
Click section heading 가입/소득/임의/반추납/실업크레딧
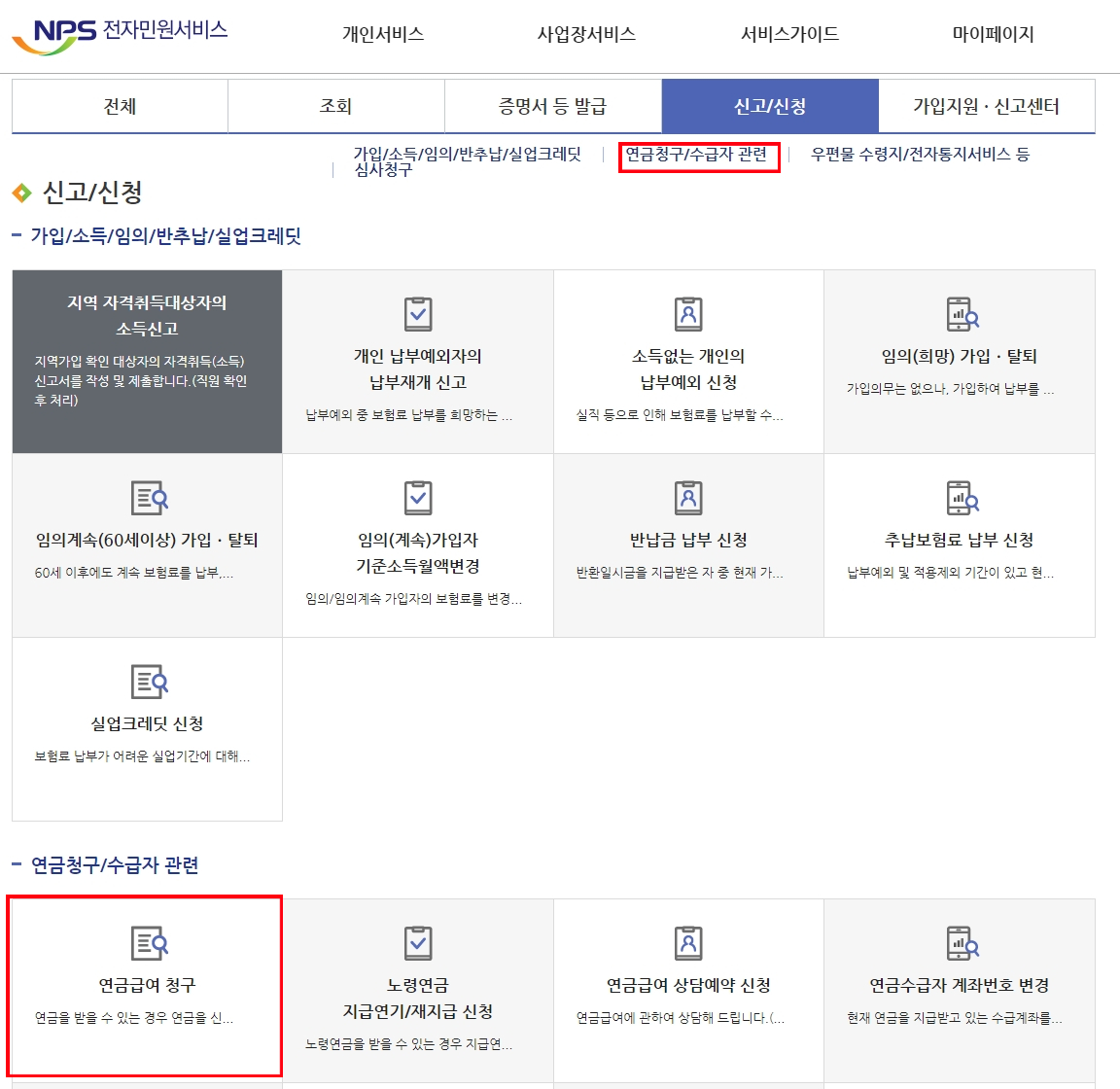(165, 236)
